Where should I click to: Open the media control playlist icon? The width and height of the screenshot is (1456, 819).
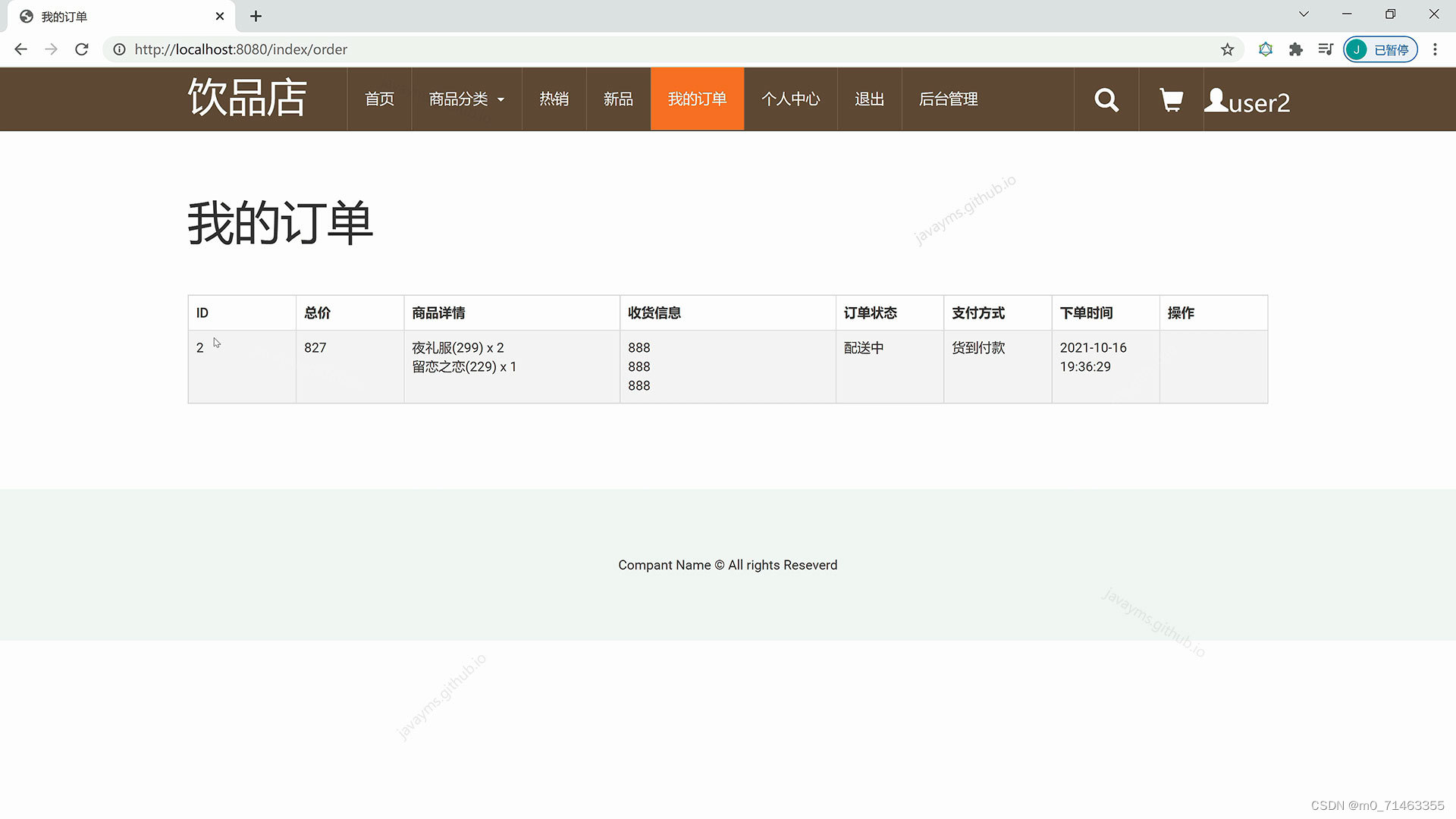pyautogui.click(x=1326, y=49)
